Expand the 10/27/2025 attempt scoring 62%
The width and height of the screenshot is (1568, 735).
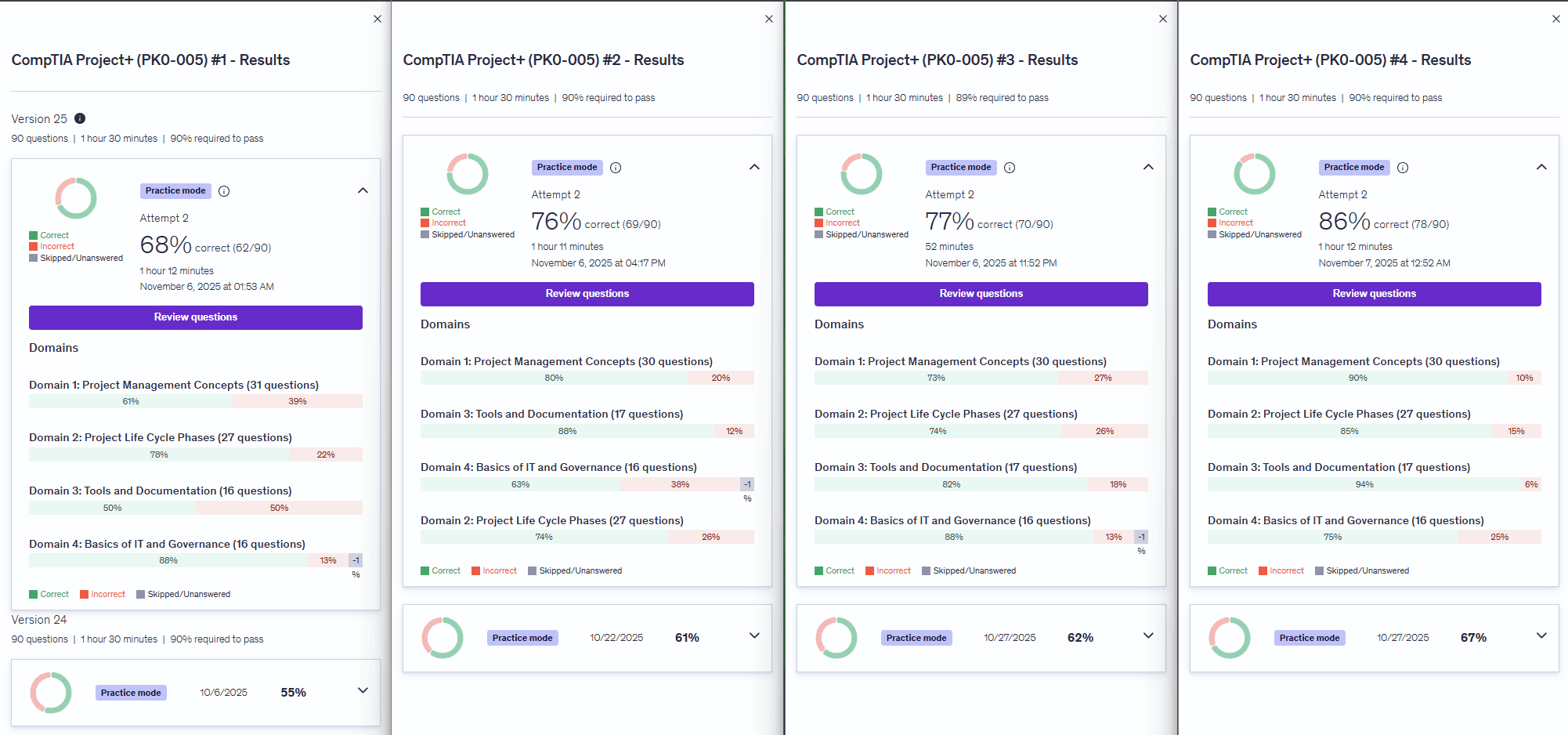[1148, 635]
